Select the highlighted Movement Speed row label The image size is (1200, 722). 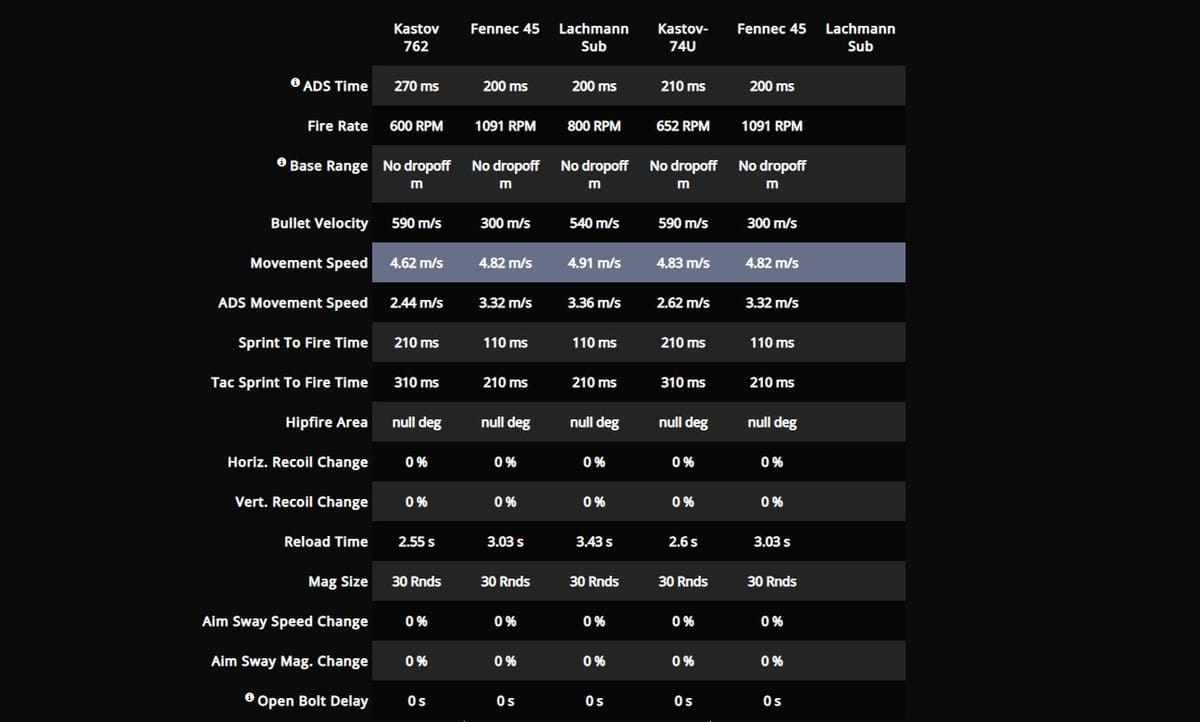pos(309,263)
